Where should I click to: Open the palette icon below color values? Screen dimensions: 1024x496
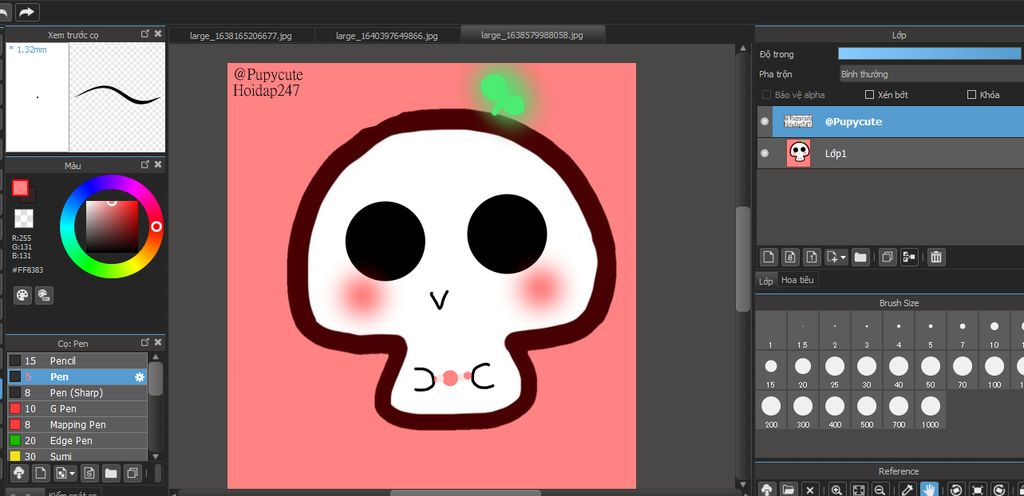[23, 295]
